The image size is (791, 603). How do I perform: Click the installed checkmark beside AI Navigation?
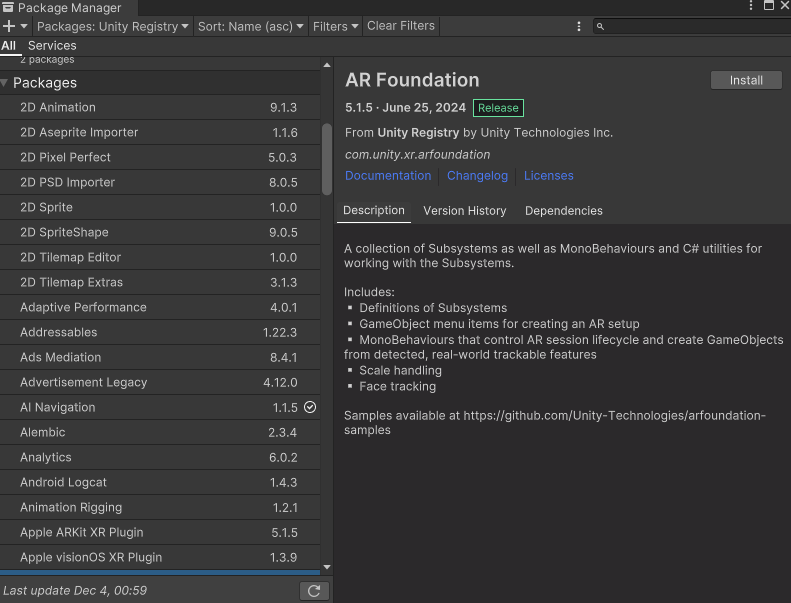tap(310, 407)
